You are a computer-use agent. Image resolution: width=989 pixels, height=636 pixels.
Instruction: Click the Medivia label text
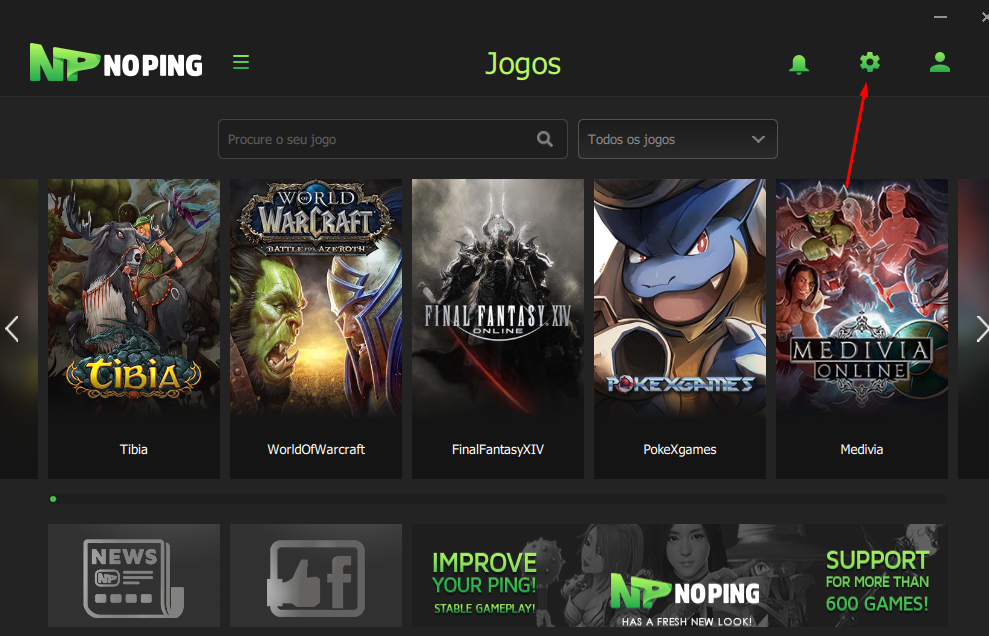pyautogui.click(x=862, y=449)
